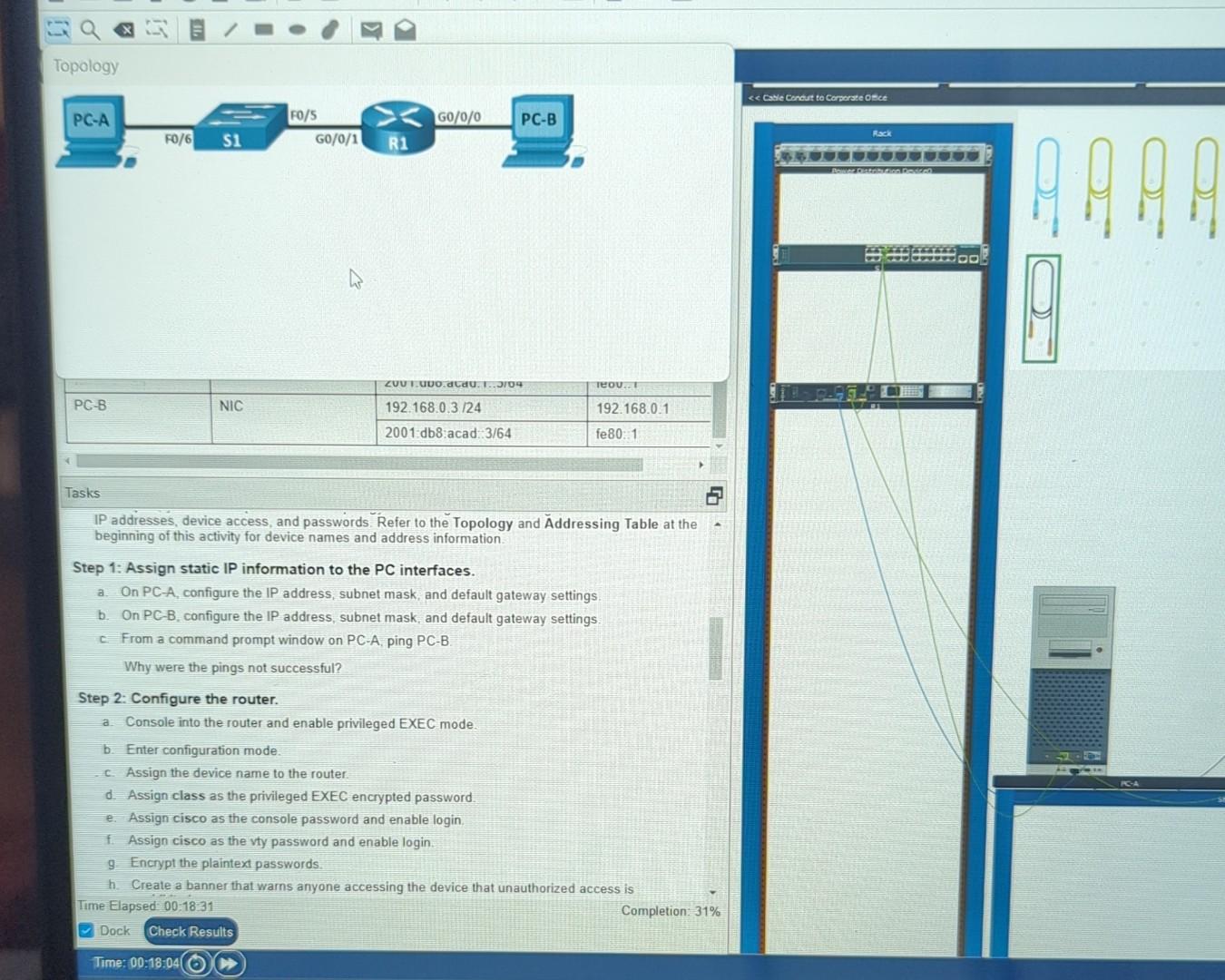Viewport: 1225px width, 980px height.
Task: Choose the ellipse drawing tool
Action: (x=296, y=30)
